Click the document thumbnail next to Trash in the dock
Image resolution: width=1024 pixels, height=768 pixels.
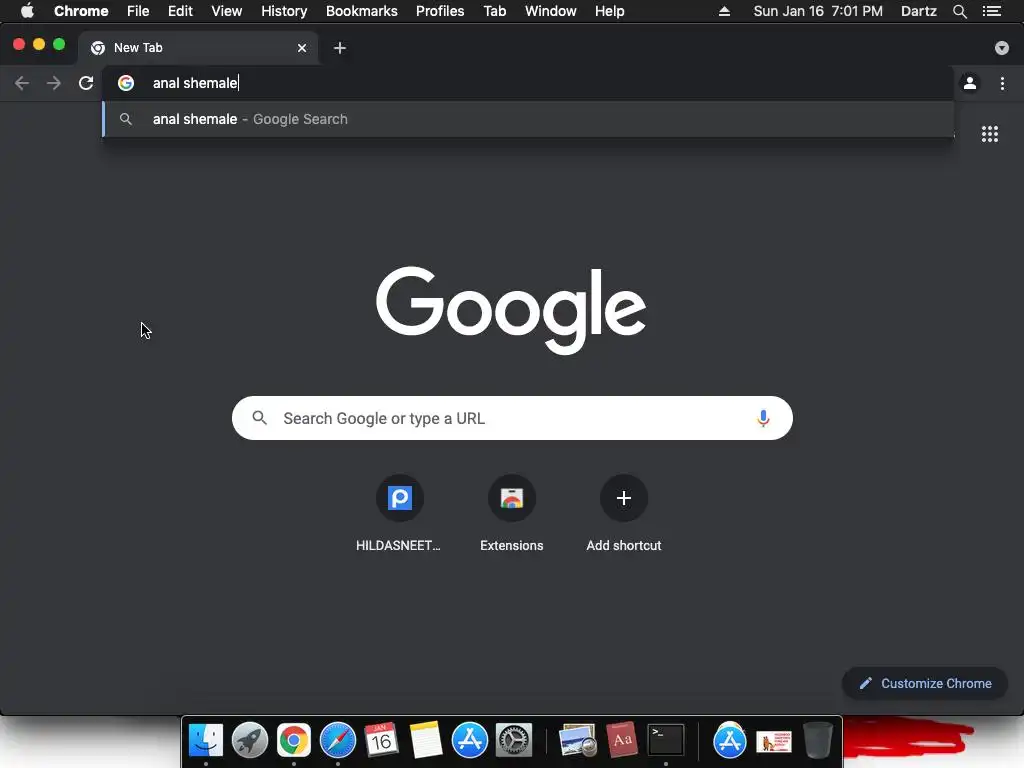point(773,741)
